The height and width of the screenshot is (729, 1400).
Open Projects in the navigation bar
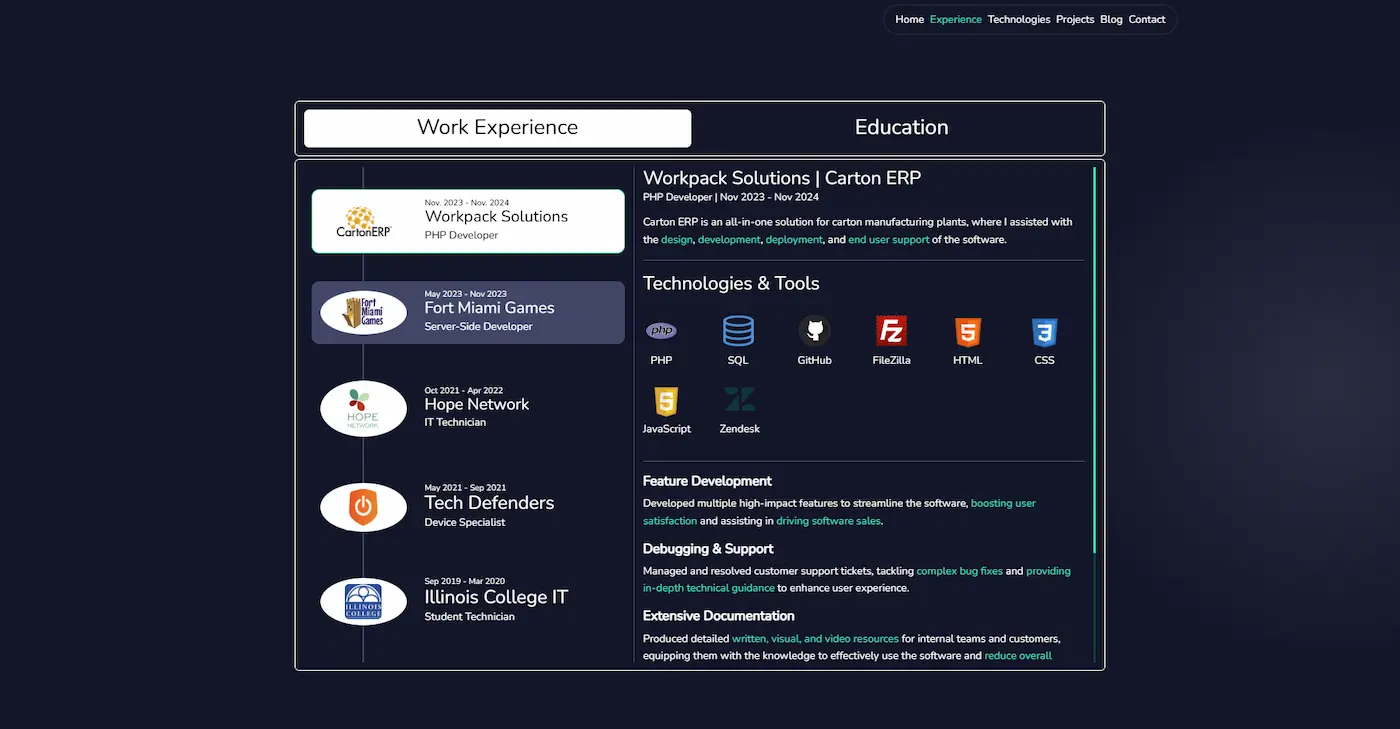click(1075, 19)
